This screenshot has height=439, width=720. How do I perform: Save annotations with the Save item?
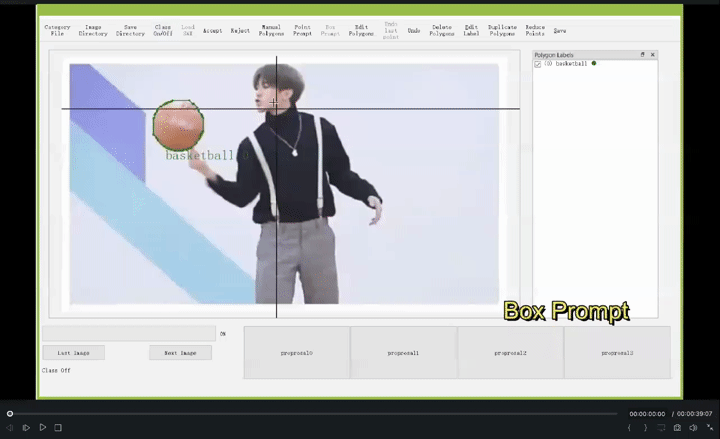coord(560,31)
